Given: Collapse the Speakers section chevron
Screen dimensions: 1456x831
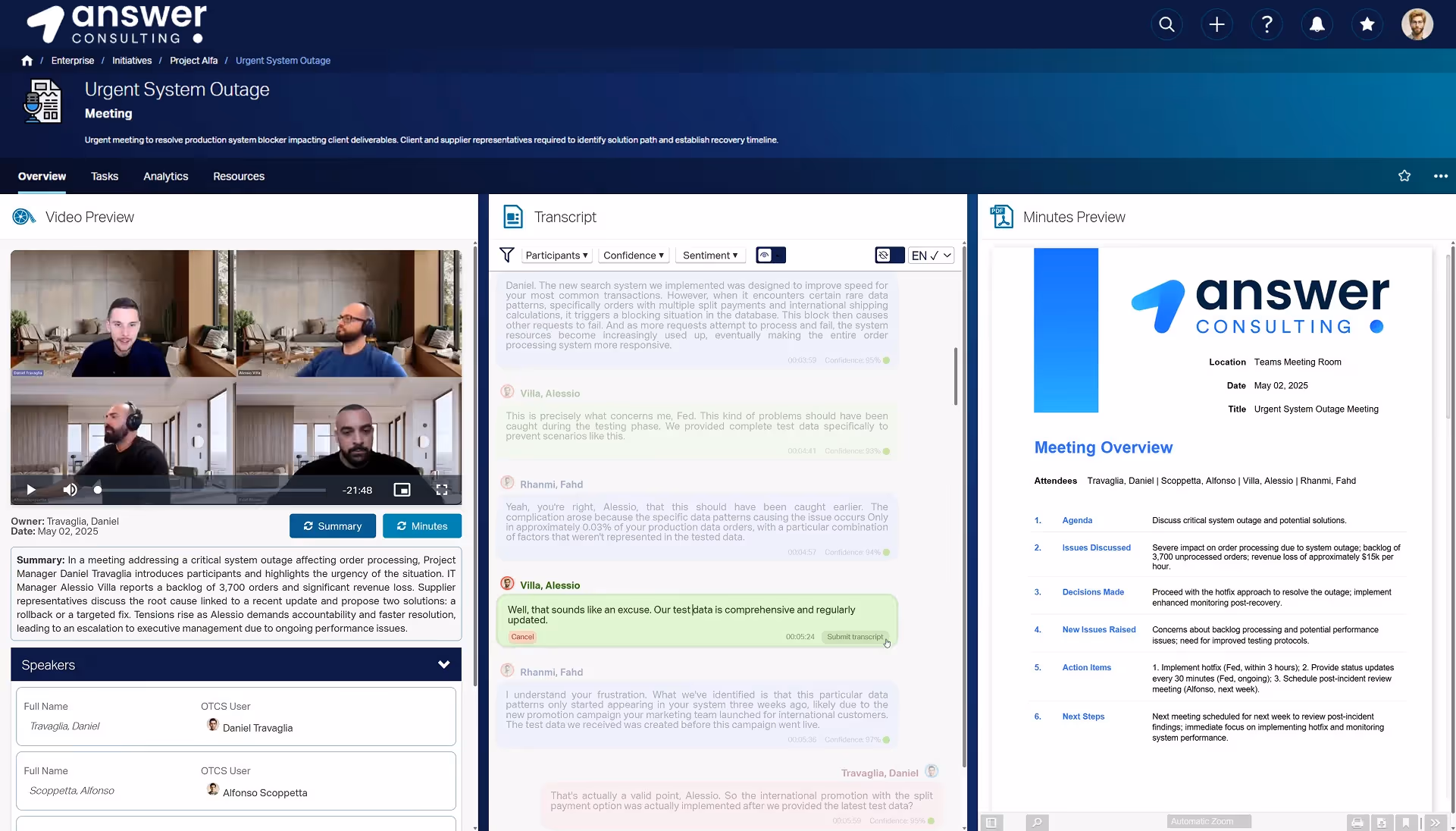Looking at the screenshot, I should pos(444,665).
